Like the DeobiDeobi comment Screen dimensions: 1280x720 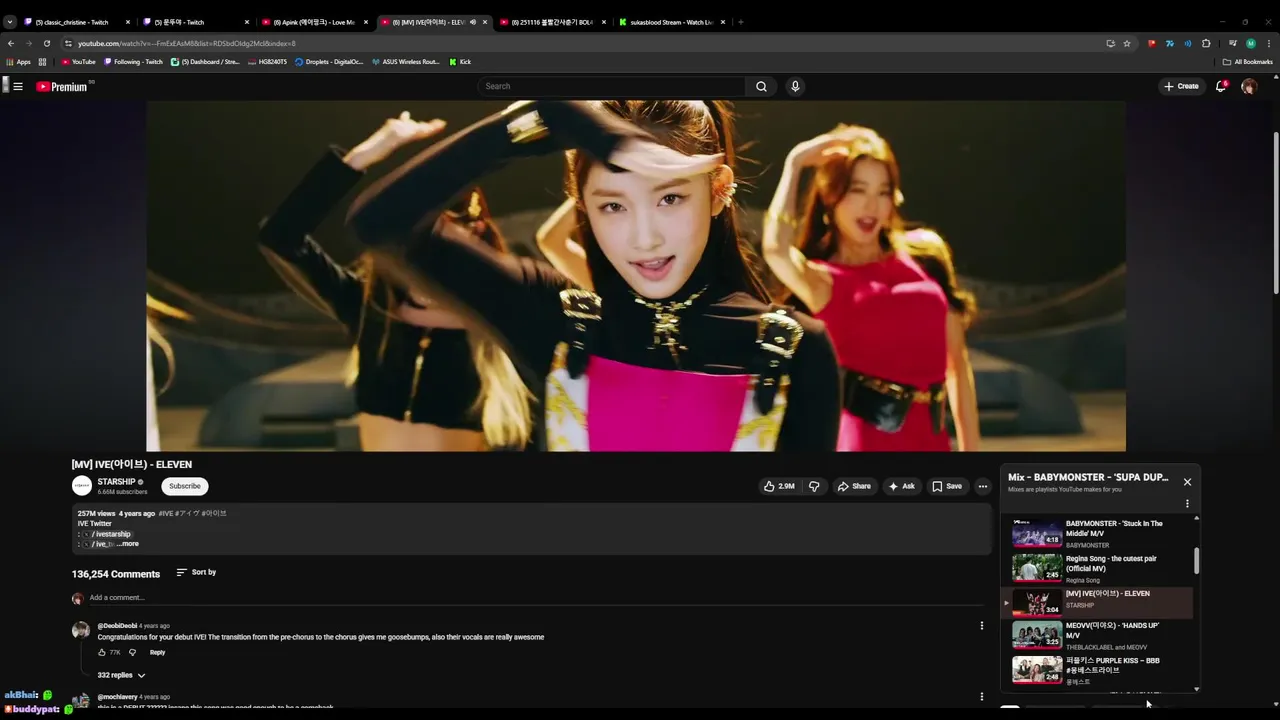[102, 652]
